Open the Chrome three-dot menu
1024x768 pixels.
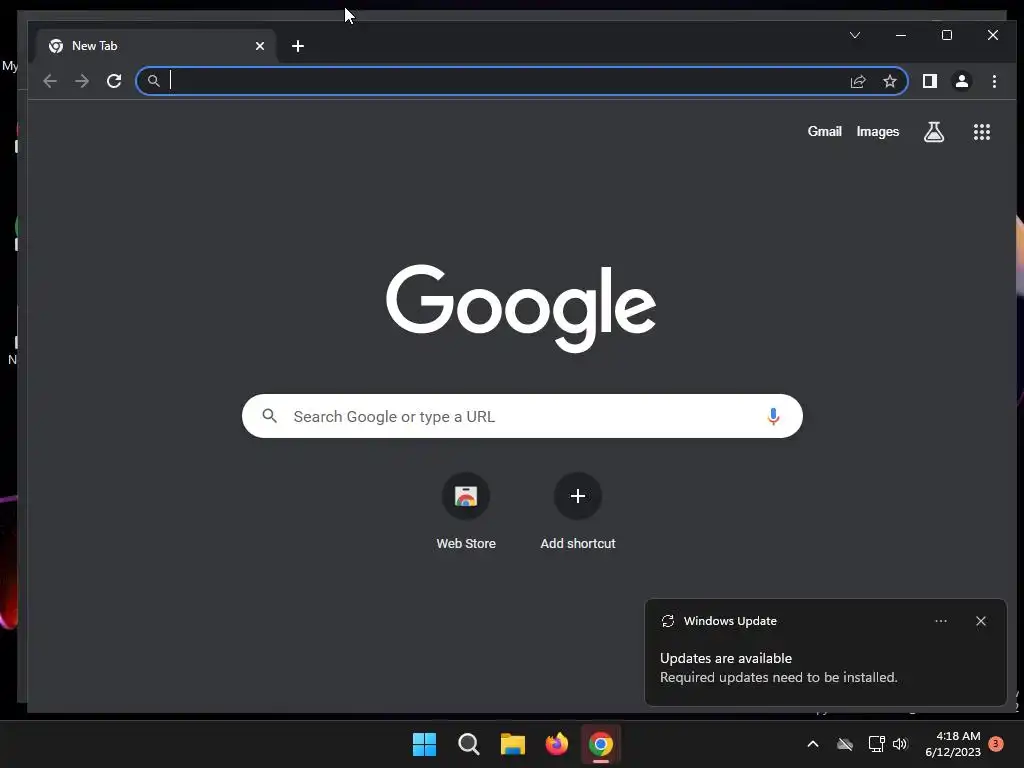pyautogui.click(x=994, y=81)
